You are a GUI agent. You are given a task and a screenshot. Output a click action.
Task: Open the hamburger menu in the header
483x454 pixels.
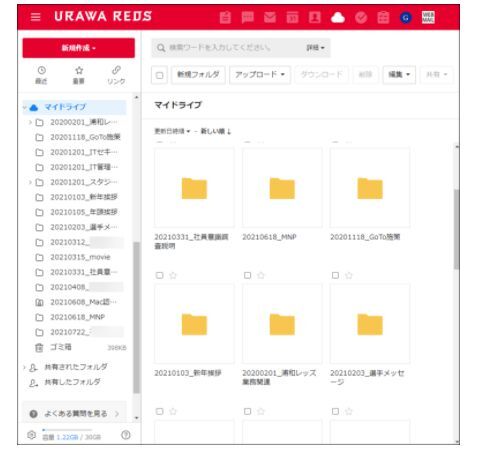coord(35,17)
